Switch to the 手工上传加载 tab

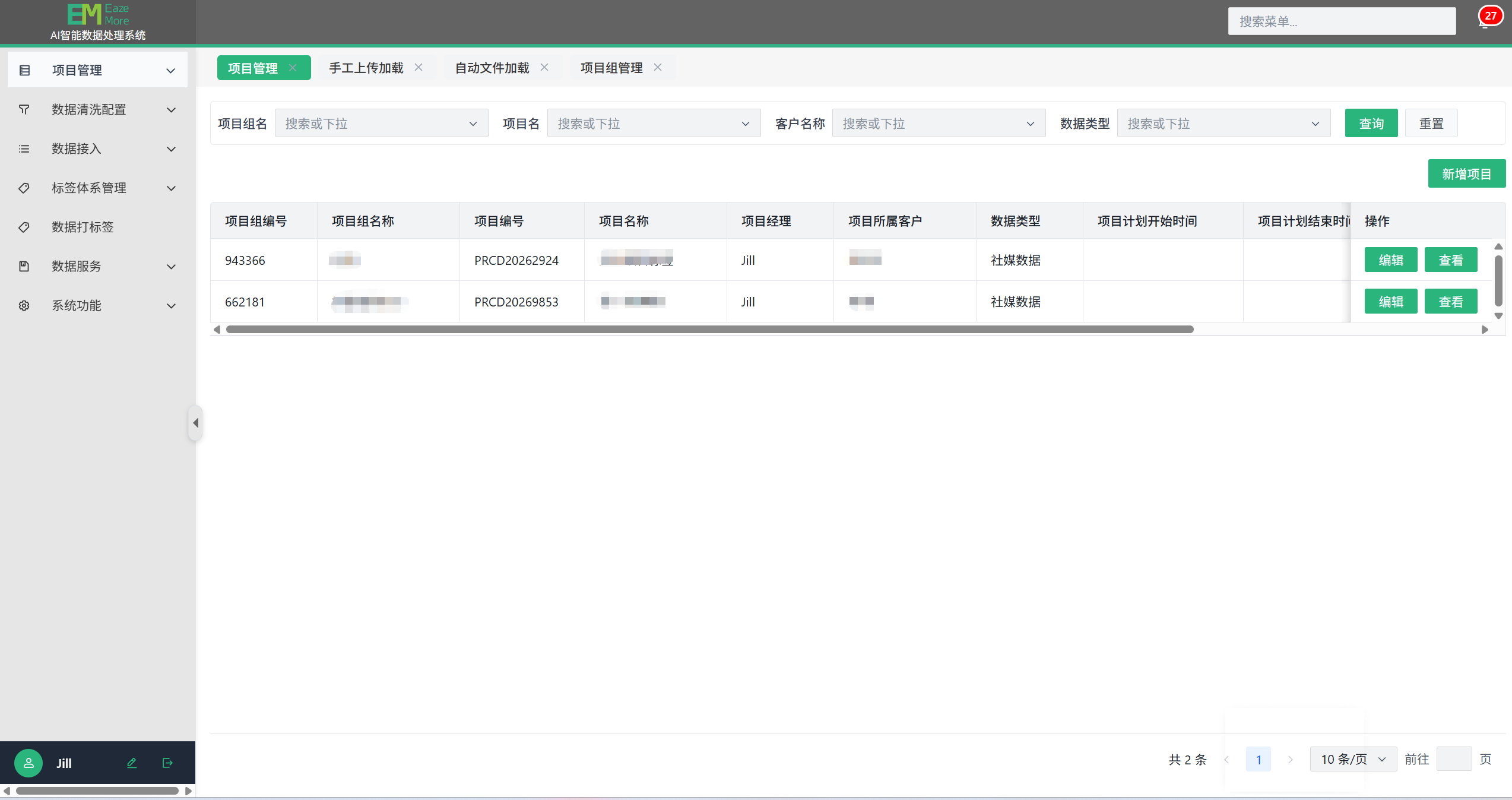click(x=366, y=68)
